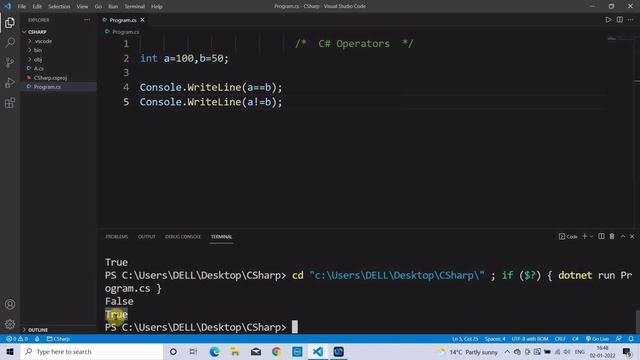The image size is (640, 360).
Task: Click the terminal scrollbar thumb
Action: point(637,322)
